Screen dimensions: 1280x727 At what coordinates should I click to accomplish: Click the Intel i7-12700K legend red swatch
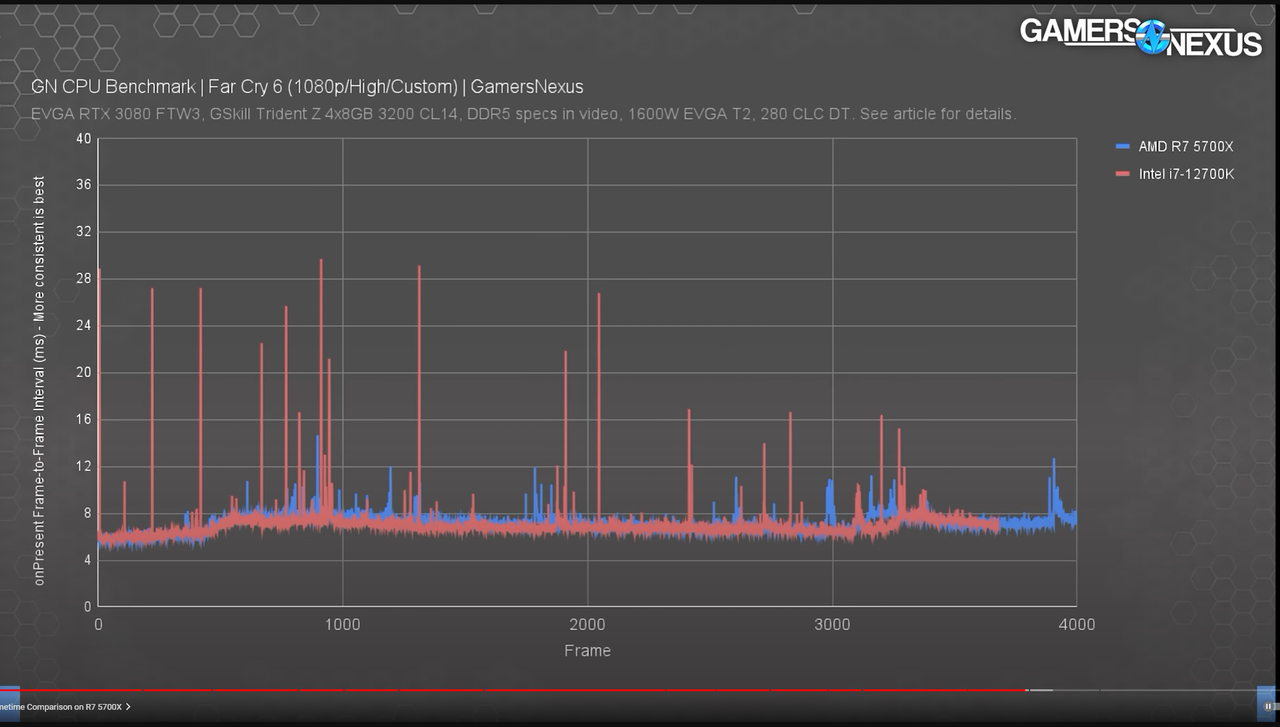(1122, 174)
